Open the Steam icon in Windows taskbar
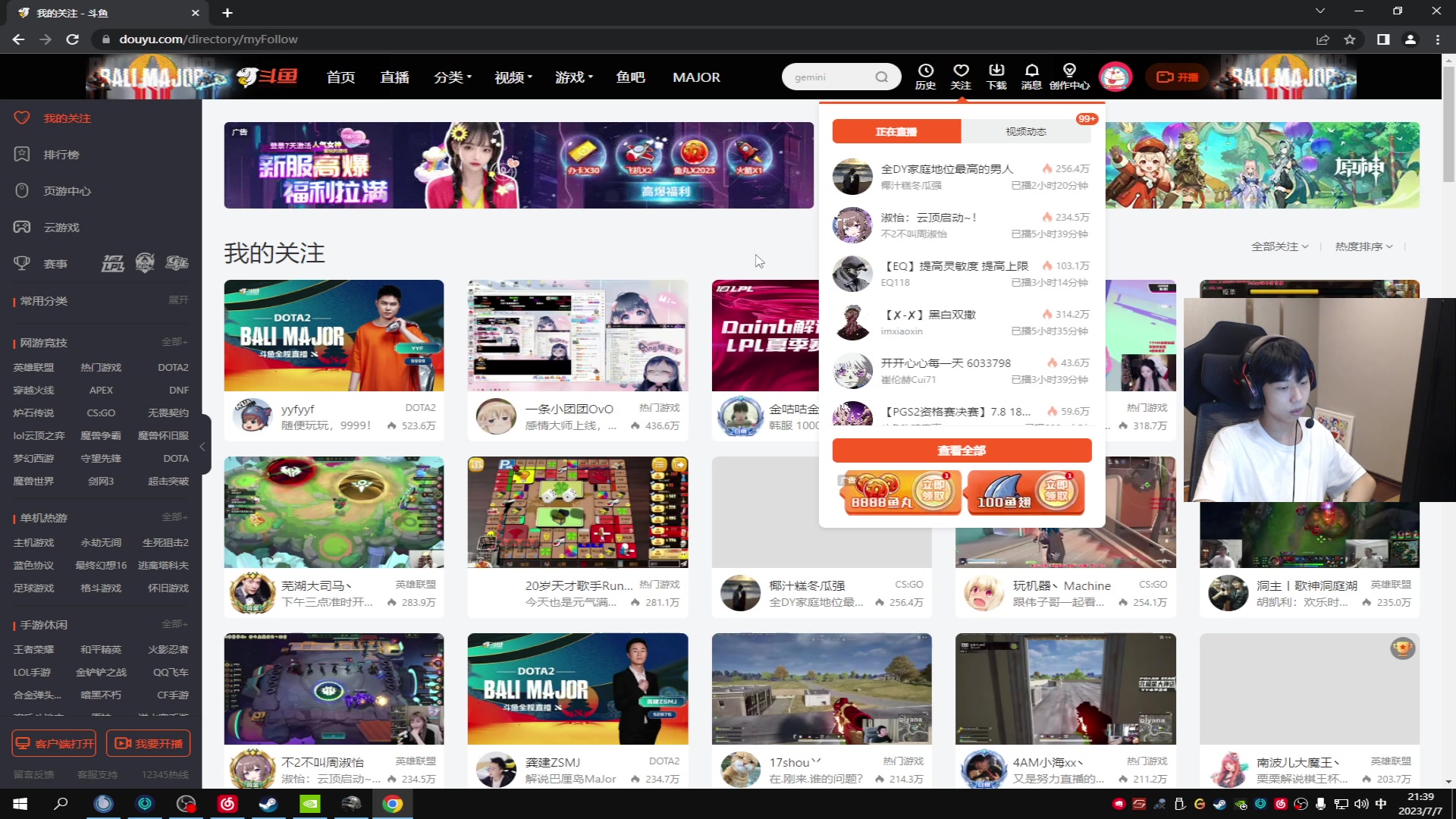The width and height of the screenshot is (1456, 819). 268,804
